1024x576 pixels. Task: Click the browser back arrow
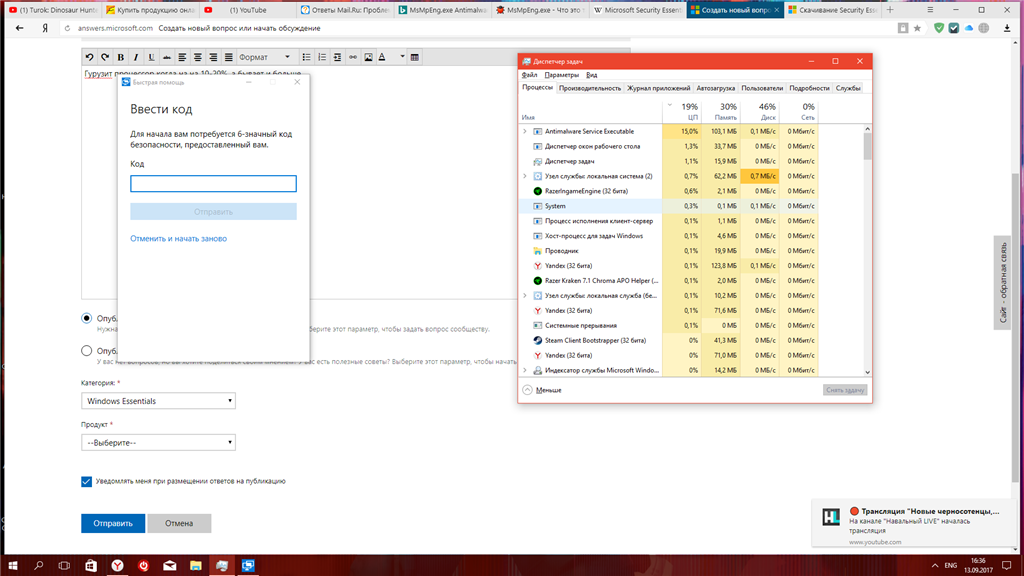[20, 28]
